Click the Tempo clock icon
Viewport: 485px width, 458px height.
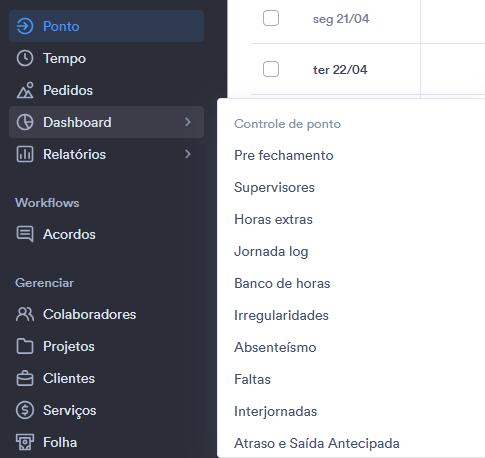point(25,58)
